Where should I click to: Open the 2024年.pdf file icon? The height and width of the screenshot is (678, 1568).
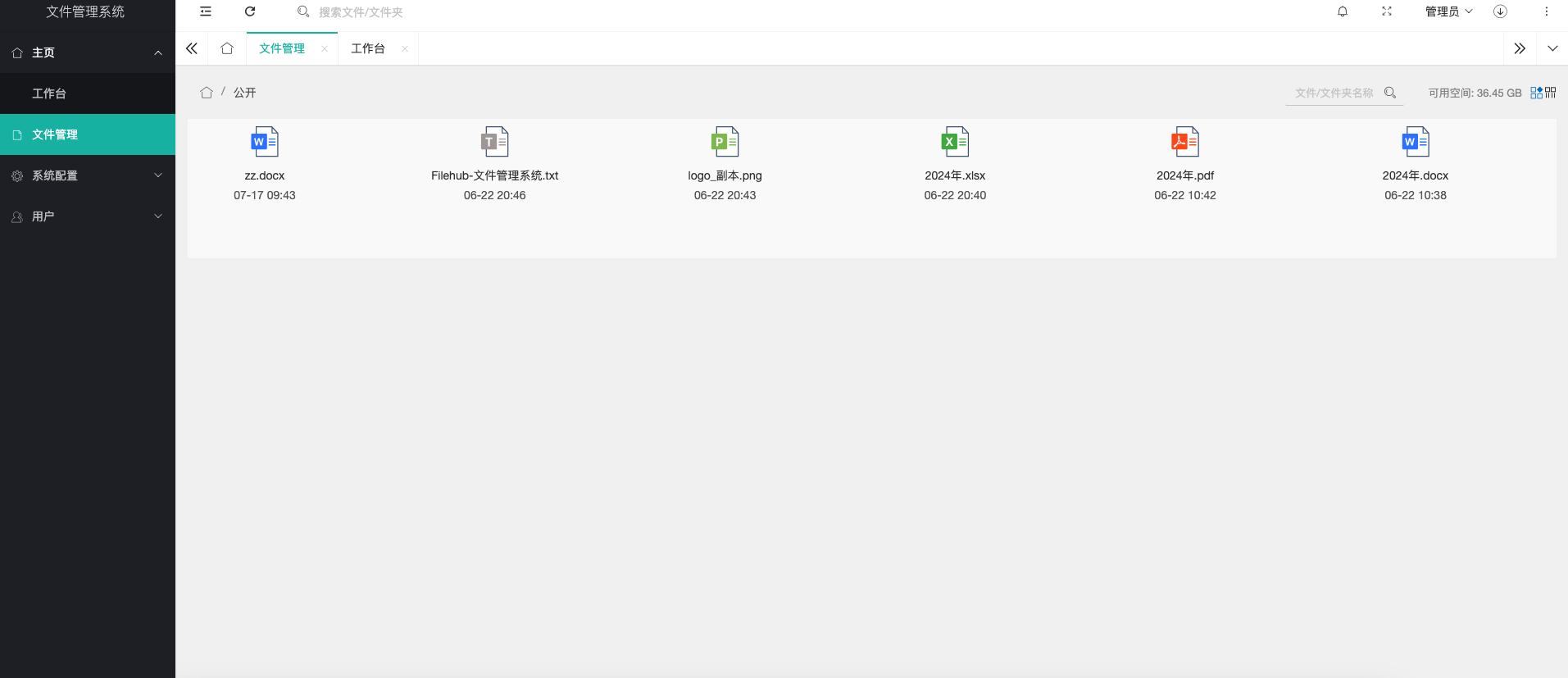point(1185,142)
